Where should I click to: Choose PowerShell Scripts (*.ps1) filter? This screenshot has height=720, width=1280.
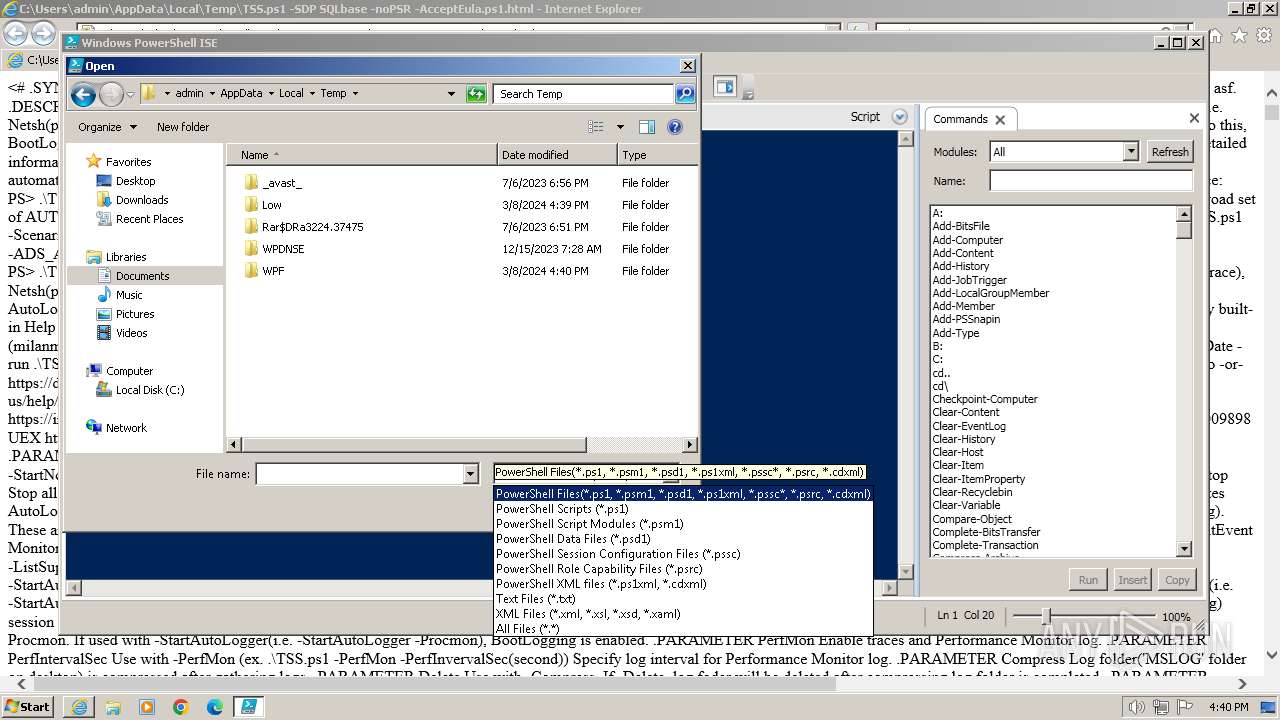(x=562, y=509)
